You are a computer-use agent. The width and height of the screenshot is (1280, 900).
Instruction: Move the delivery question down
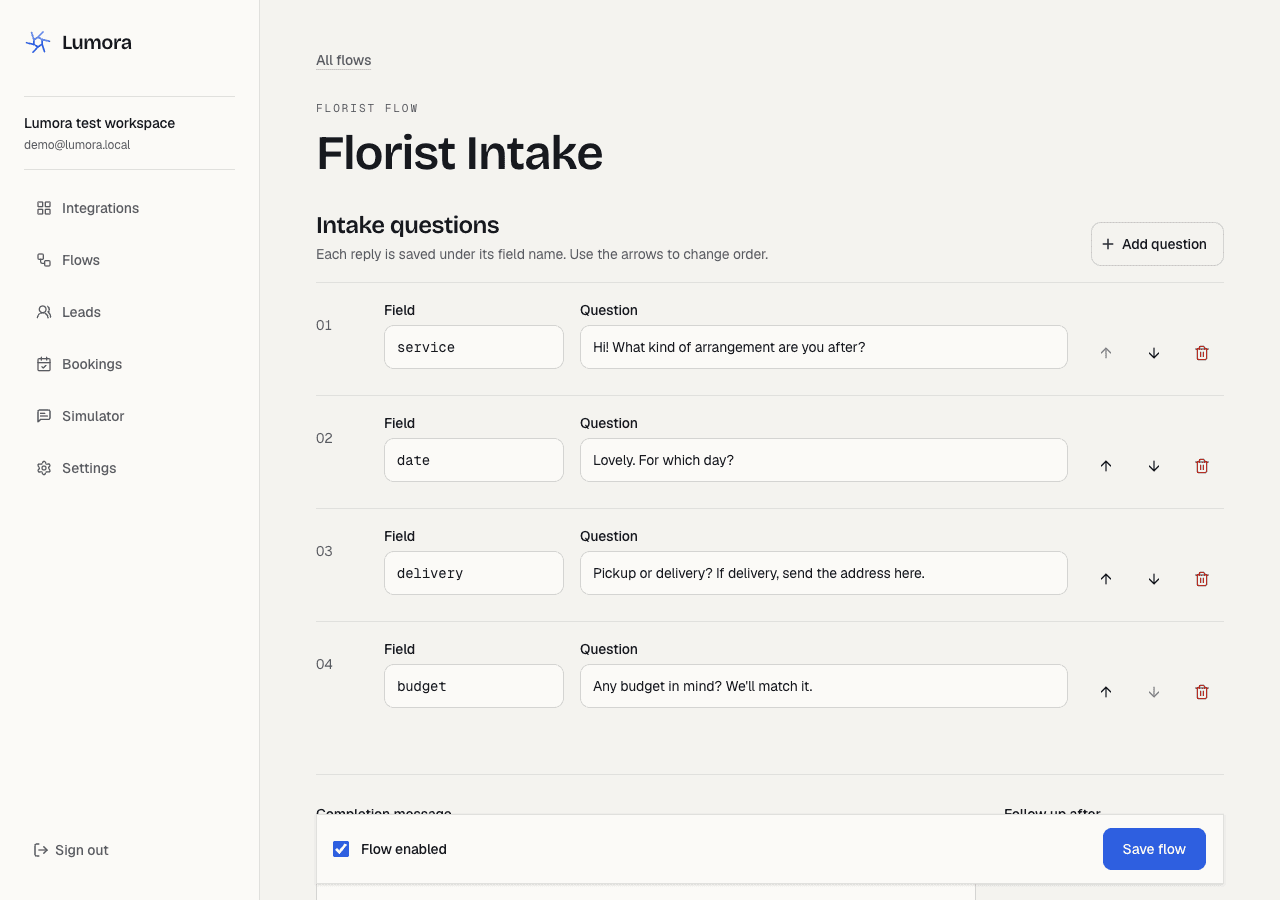click(x=1154, y=579)
